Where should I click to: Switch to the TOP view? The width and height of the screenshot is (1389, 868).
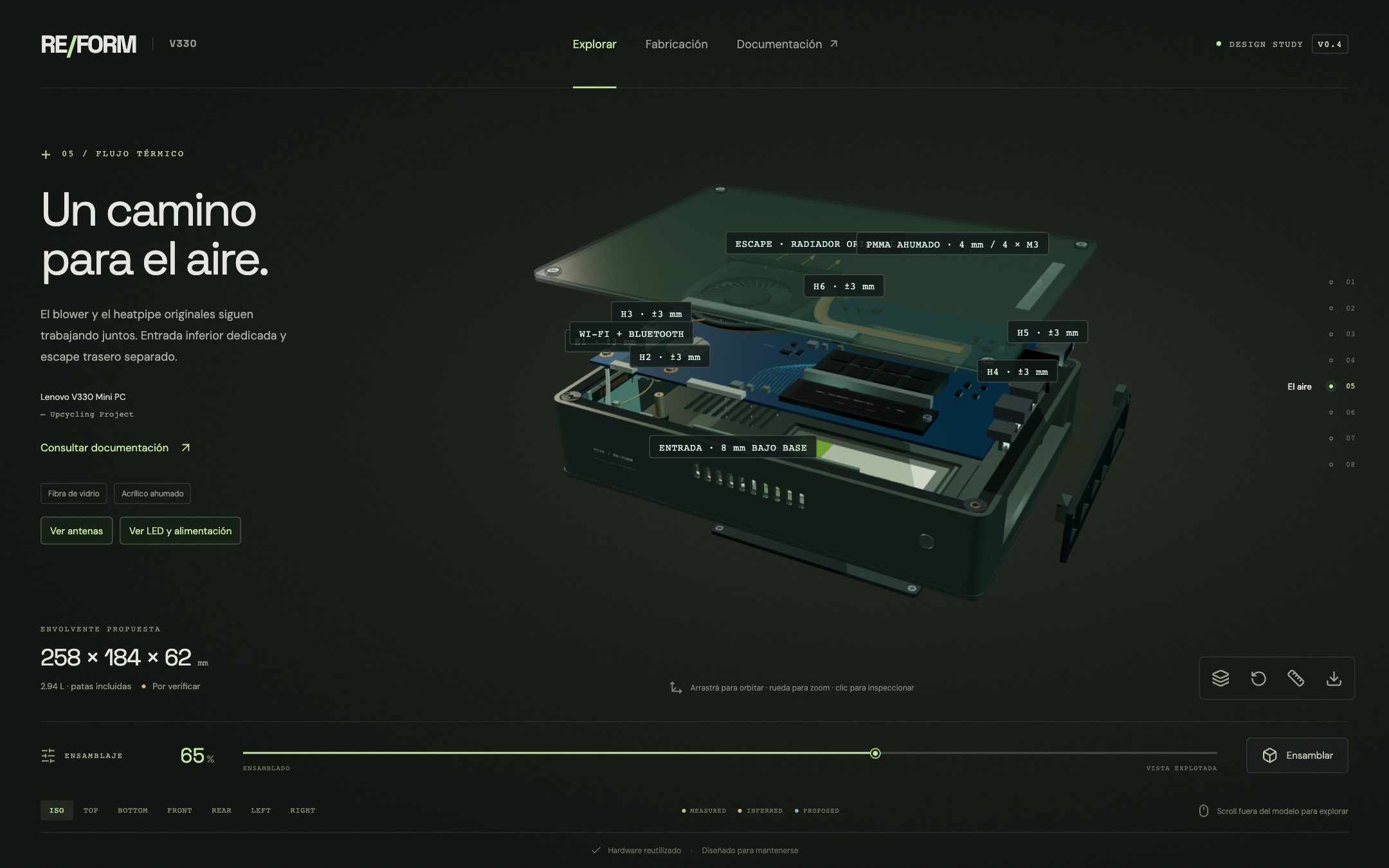[x=91, y=810]
